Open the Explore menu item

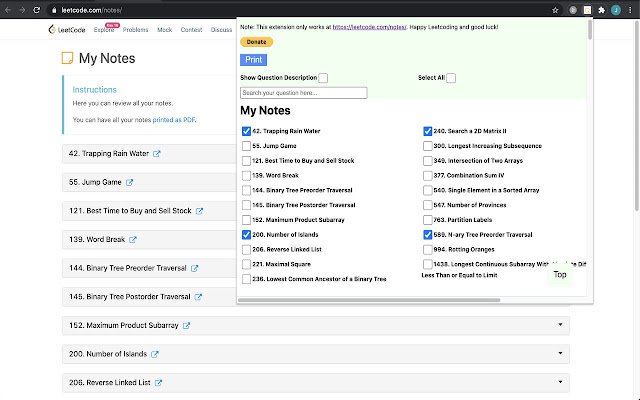click(104, 30)
